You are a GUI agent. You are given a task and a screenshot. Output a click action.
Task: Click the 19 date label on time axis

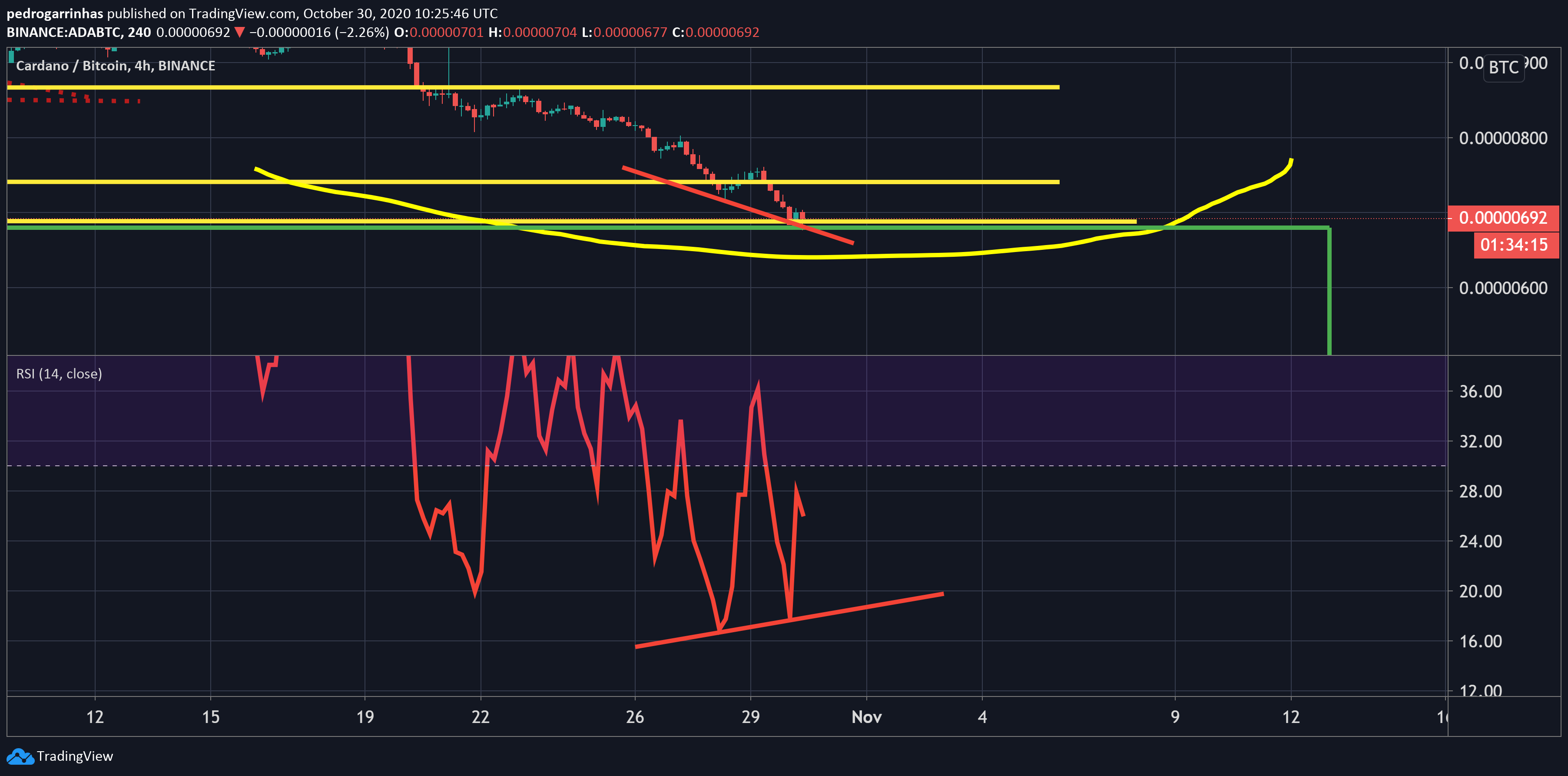365,717
